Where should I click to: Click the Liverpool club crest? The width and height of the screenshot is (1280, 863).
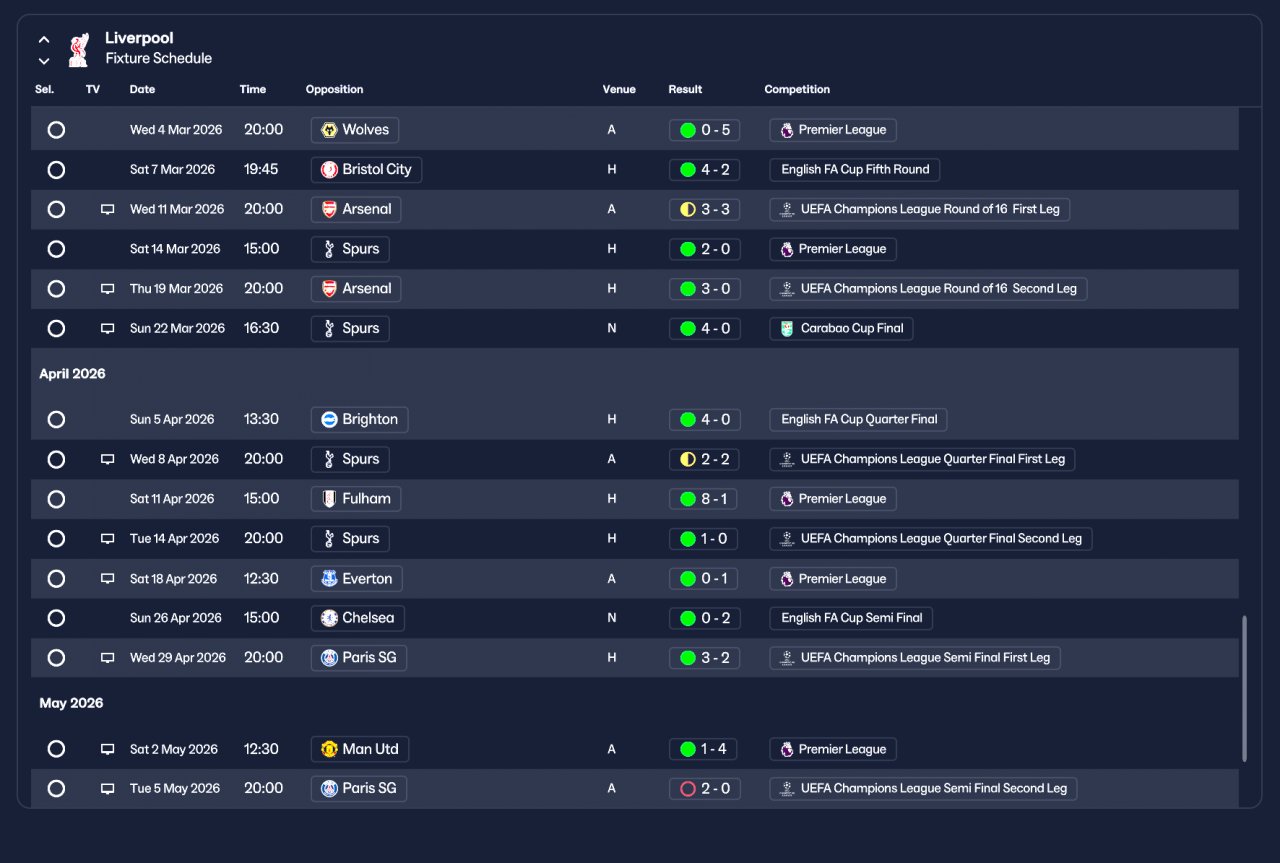(x=78, y=49)
